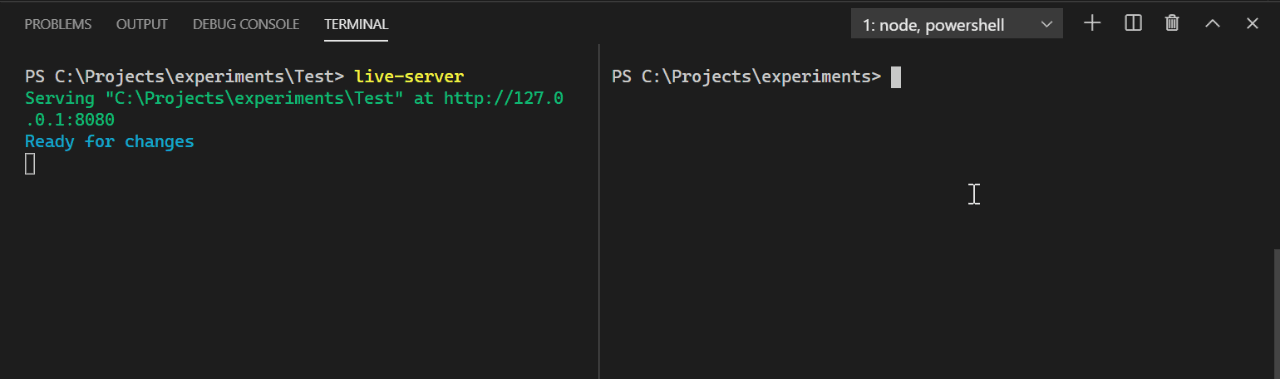Click the live-server command text
1280x379 pixels.
coord(409,76)
